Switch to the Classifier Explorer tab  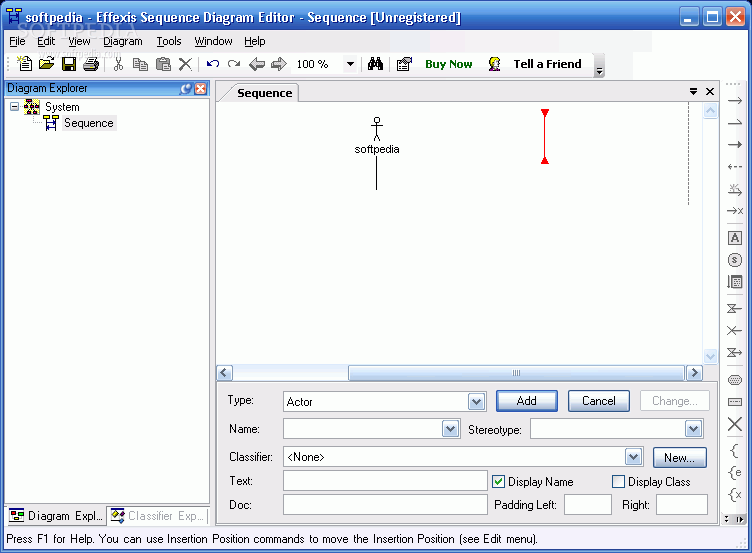[157, 516]
